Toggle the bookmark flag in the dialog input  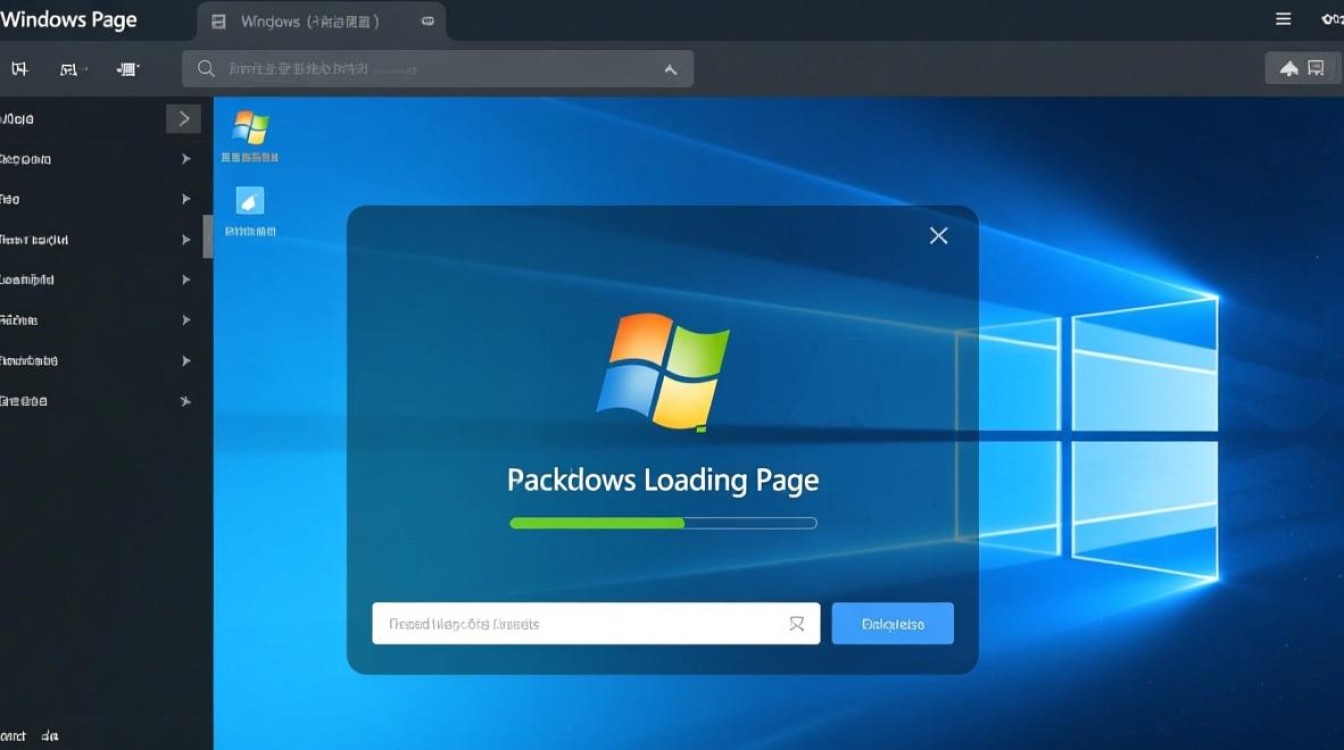click(797, 623)
